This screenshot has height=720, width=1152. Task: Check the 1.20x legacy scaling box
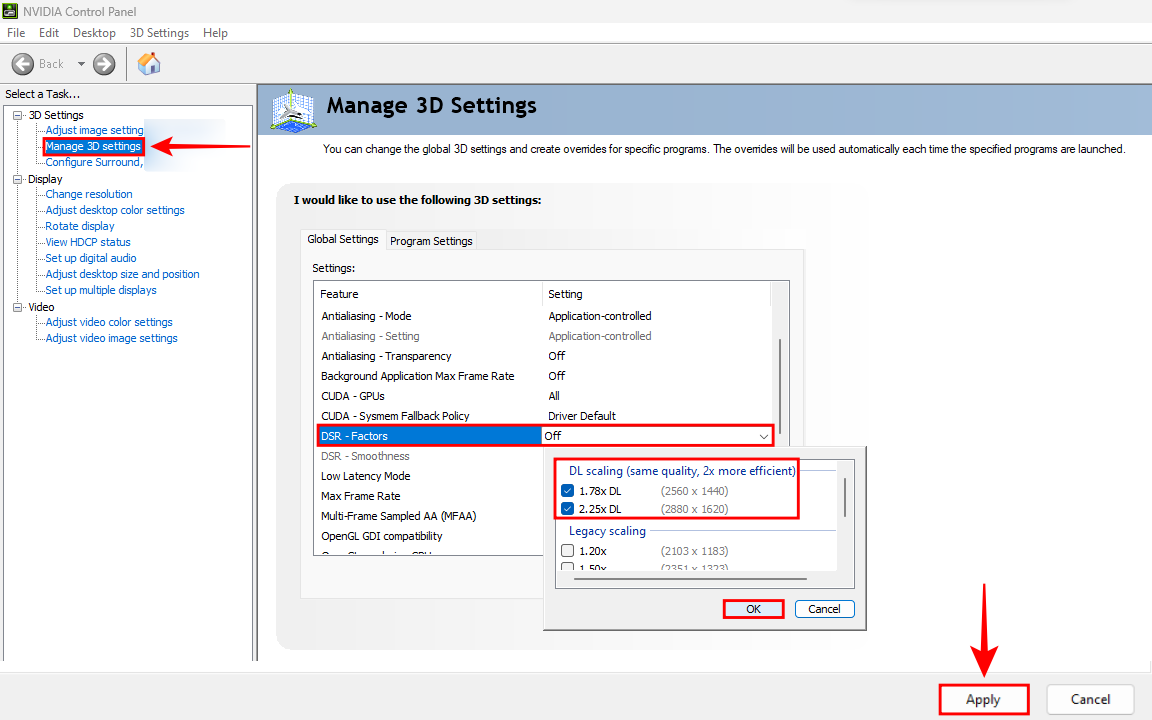pos(568,551)
